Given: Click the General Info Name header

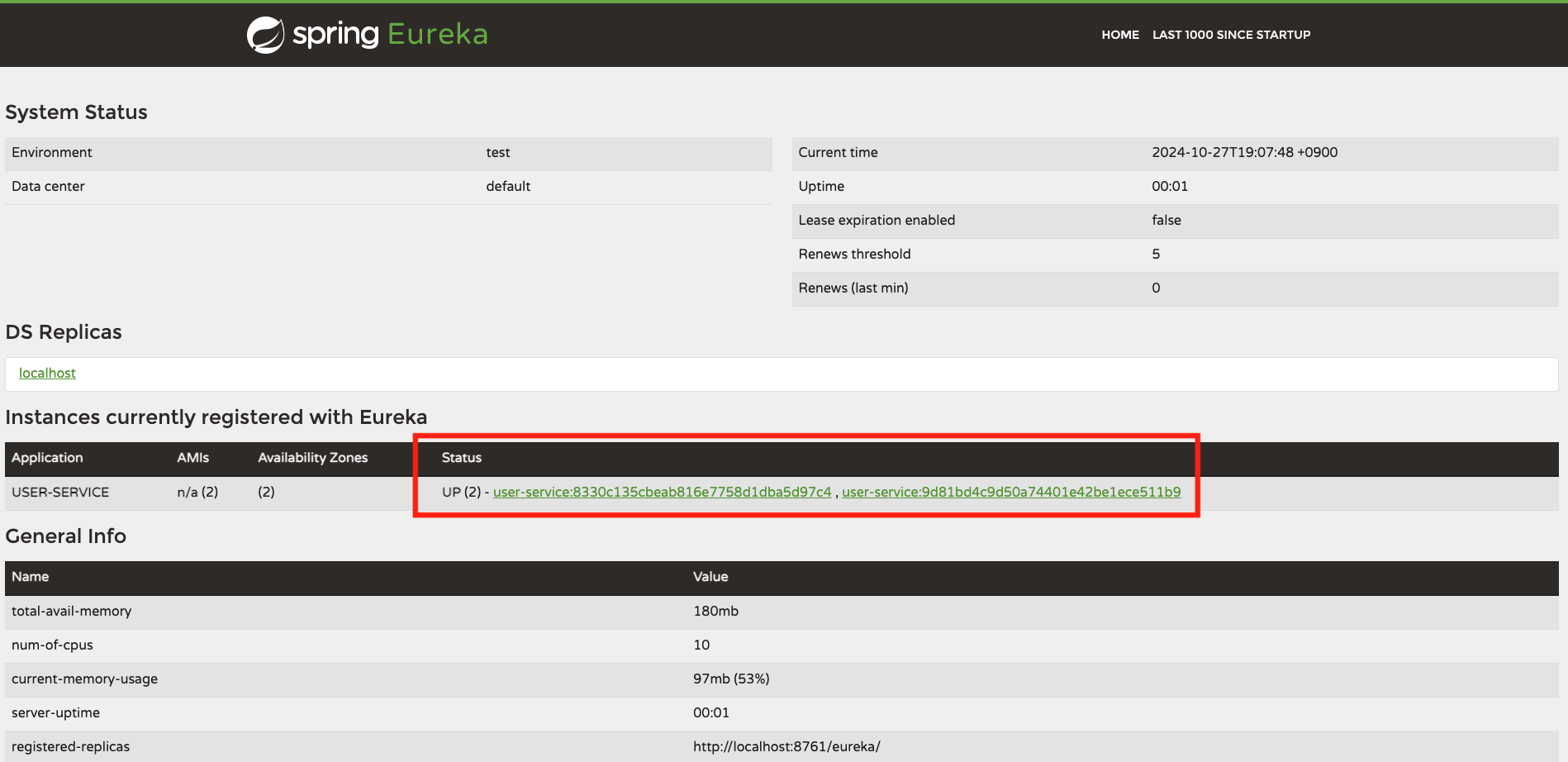Looking at the screenshot, I should coord(31,577).
